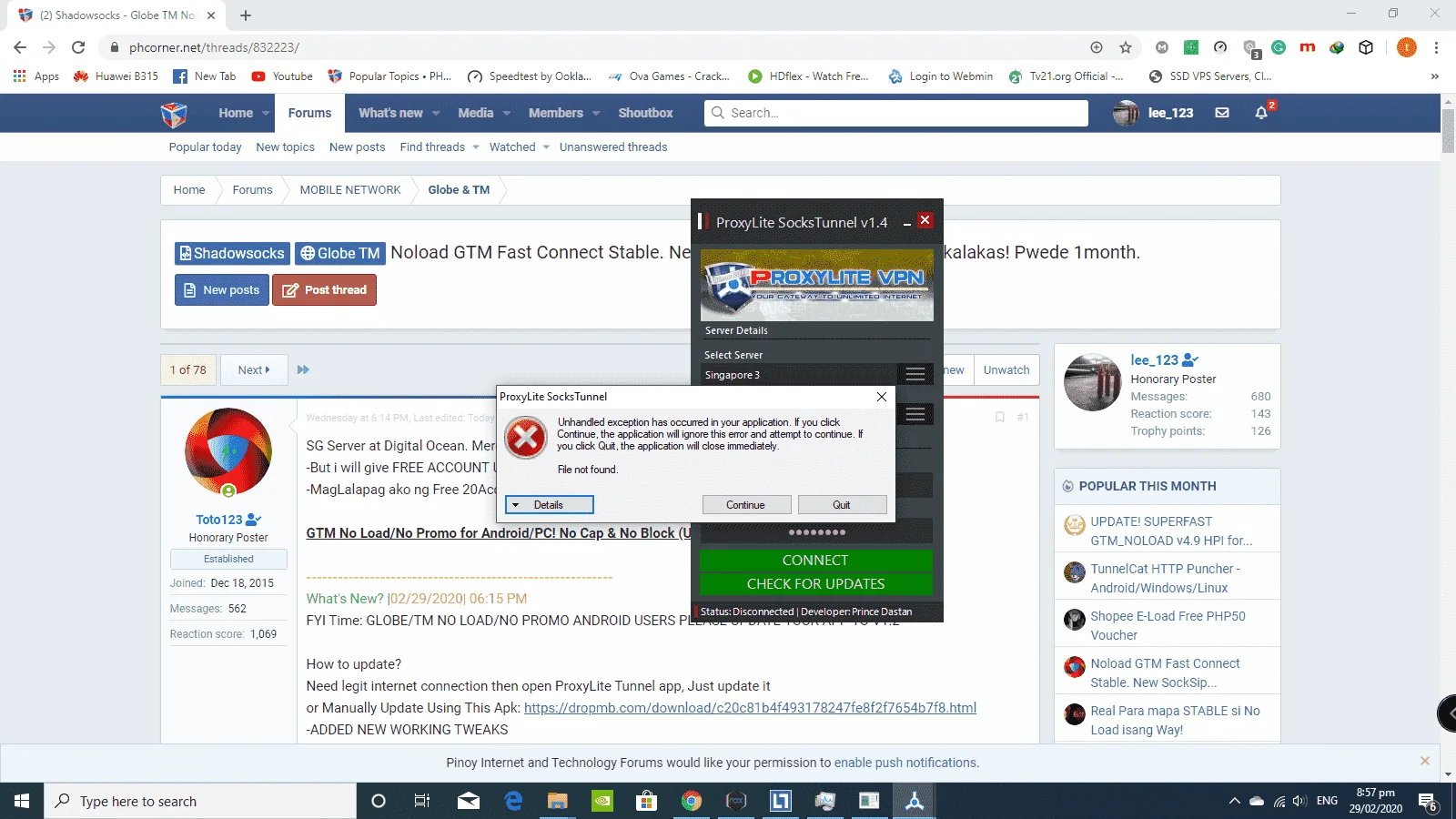1456x819 pixels.
Task: Open the inbox envelope icon in the navbar
Action: [1222, 113]
